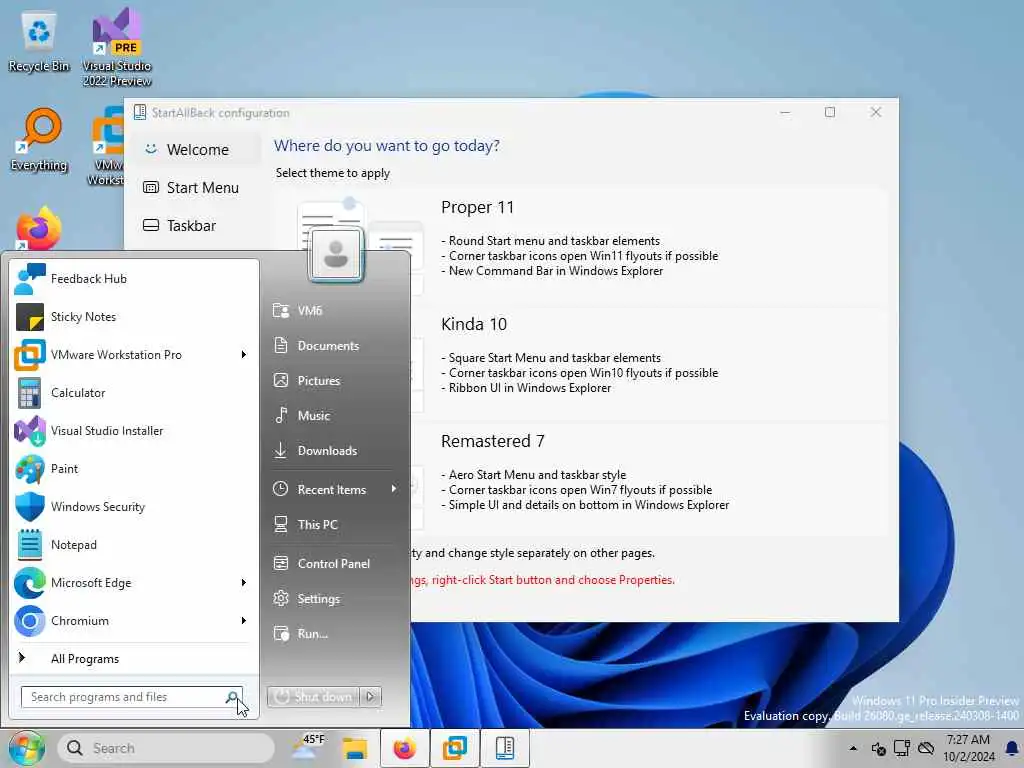Click the Shut down button

click(313, 697)
